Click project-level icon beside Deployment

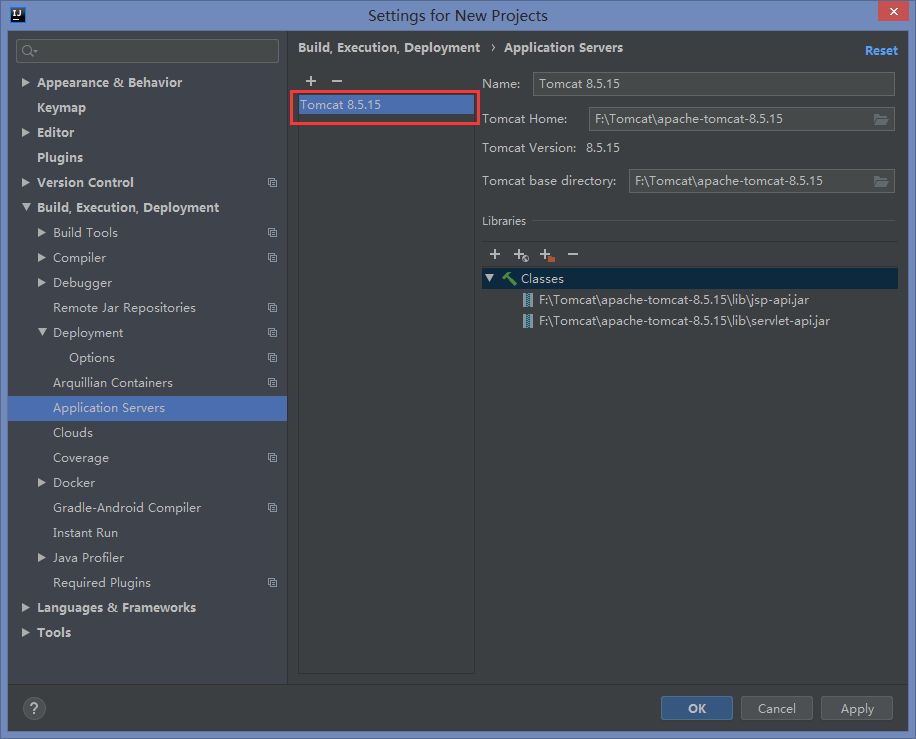[x=272, y=332]
